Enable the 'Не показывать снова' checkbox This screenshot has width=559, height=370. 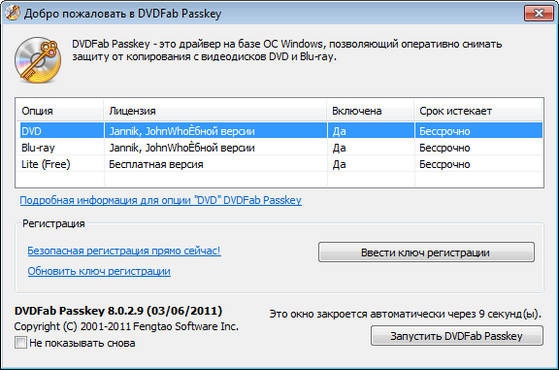(x=20, y=343)
